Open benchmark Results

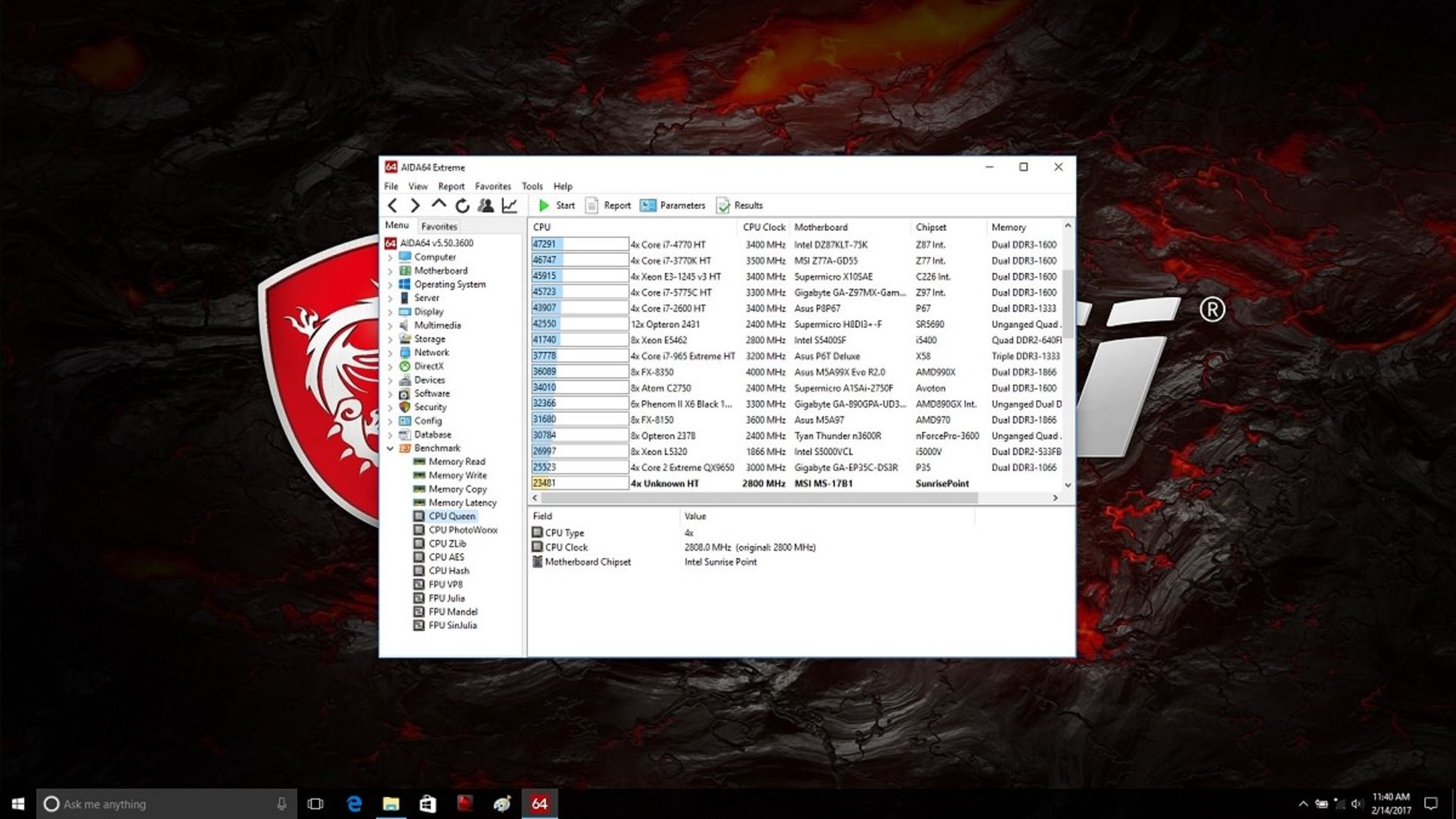[x=739, y=206]
